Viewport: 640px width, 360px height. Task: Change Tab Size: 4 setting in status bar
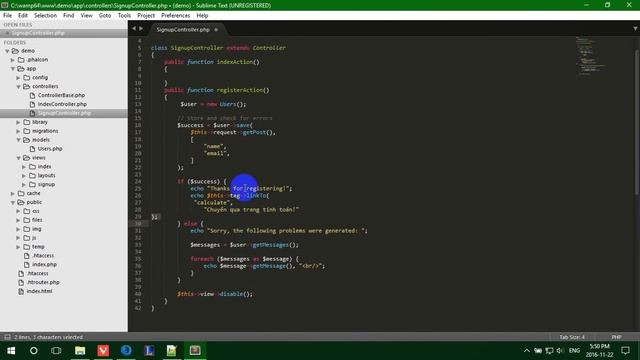point(572,337)
